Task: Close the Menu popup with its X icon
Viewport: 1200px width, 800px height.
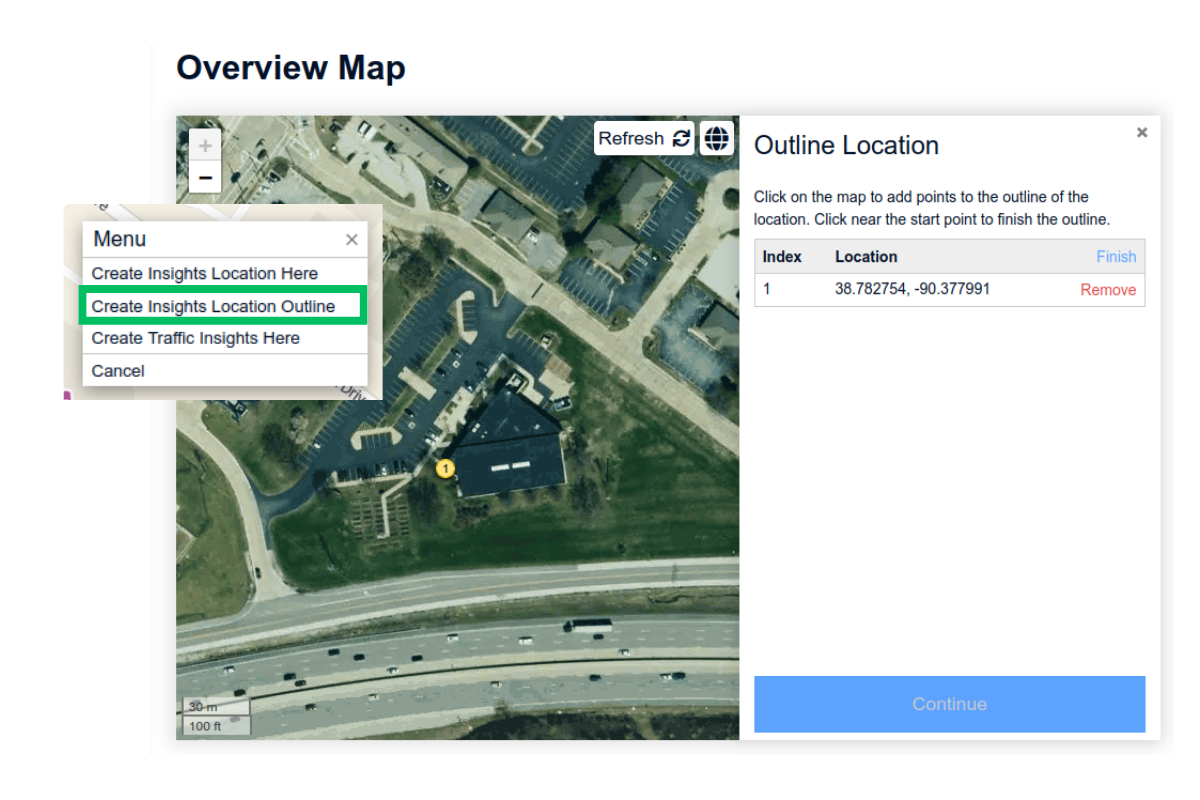Action: 351,240
